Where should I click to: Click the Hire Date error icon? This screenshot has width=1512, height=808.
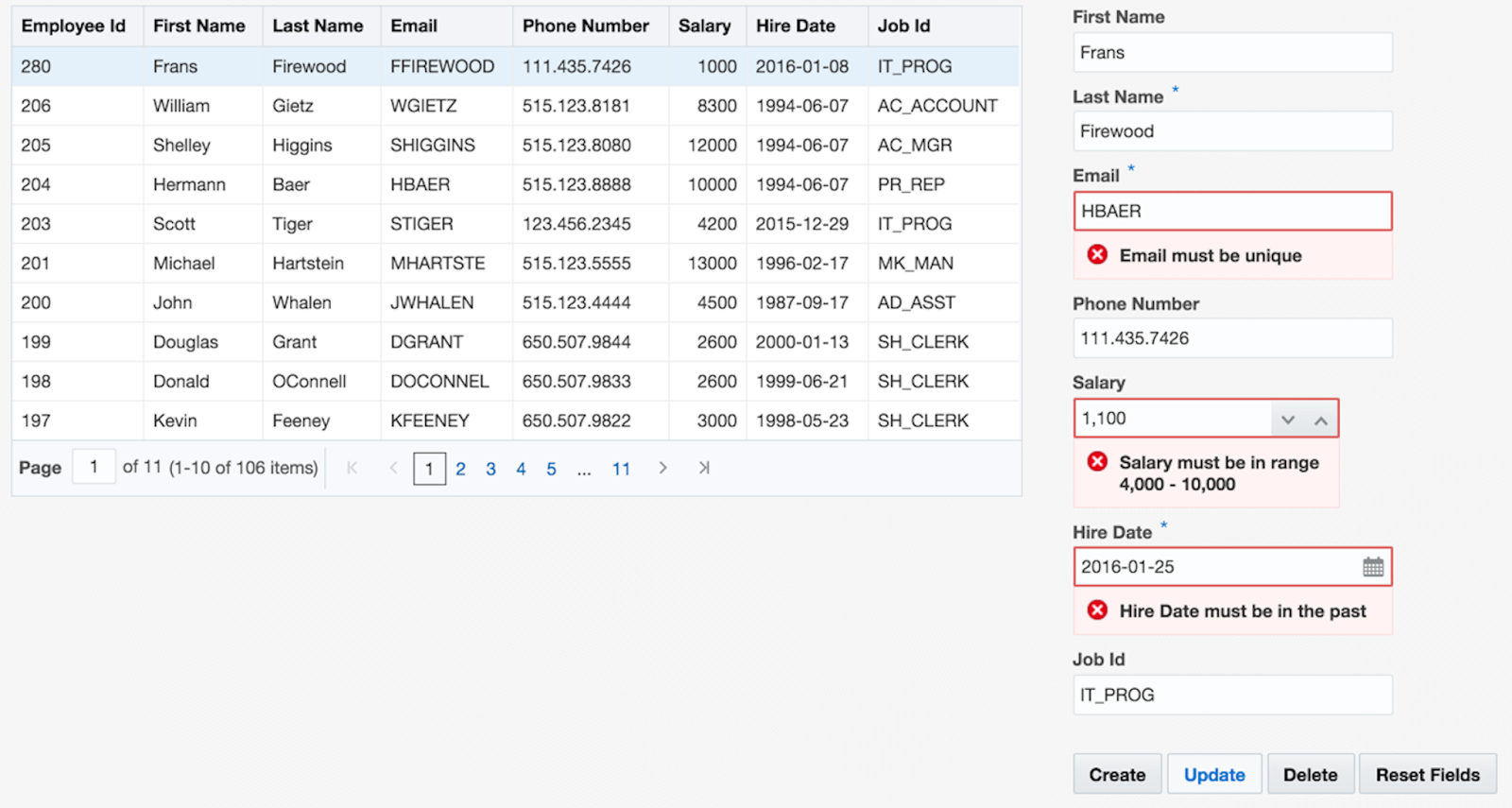click(x=1097, y=610)
